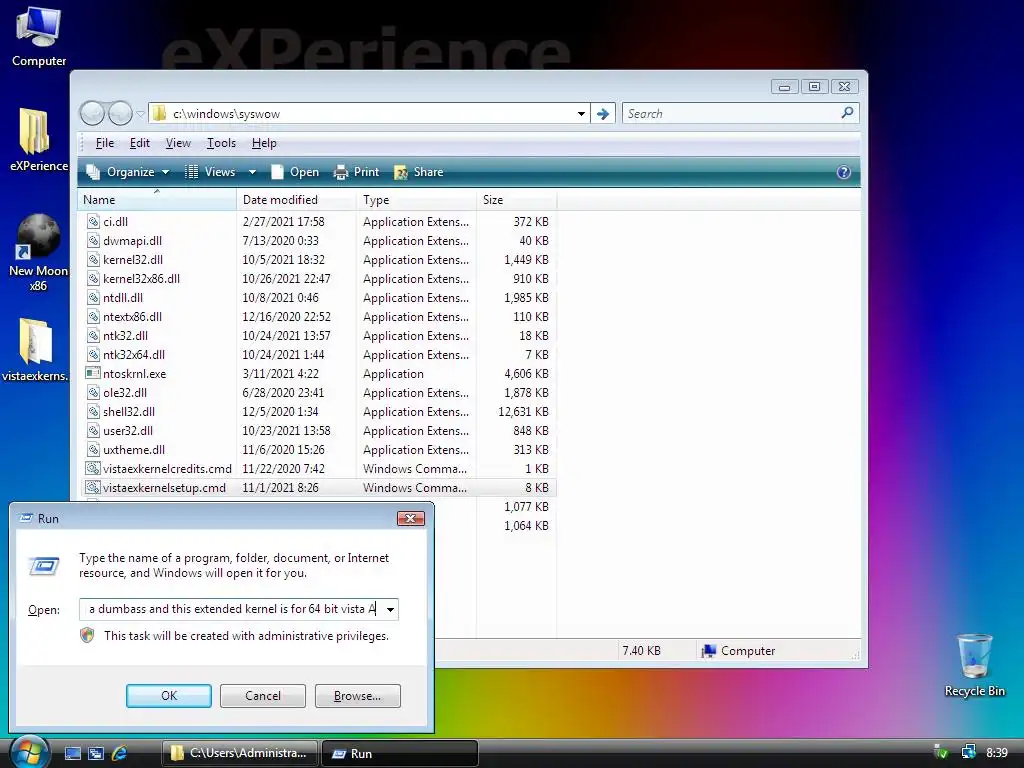1024x768 pixels.
Task: Expand the Views dropdown arrow
Action: pos(252,172)
